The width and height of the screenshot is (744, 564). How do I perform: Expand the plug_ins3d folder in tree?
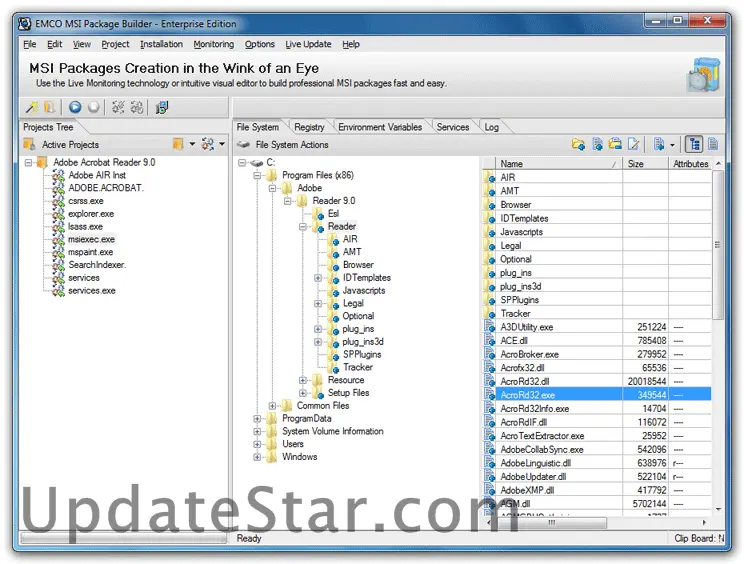pos(318,342)
